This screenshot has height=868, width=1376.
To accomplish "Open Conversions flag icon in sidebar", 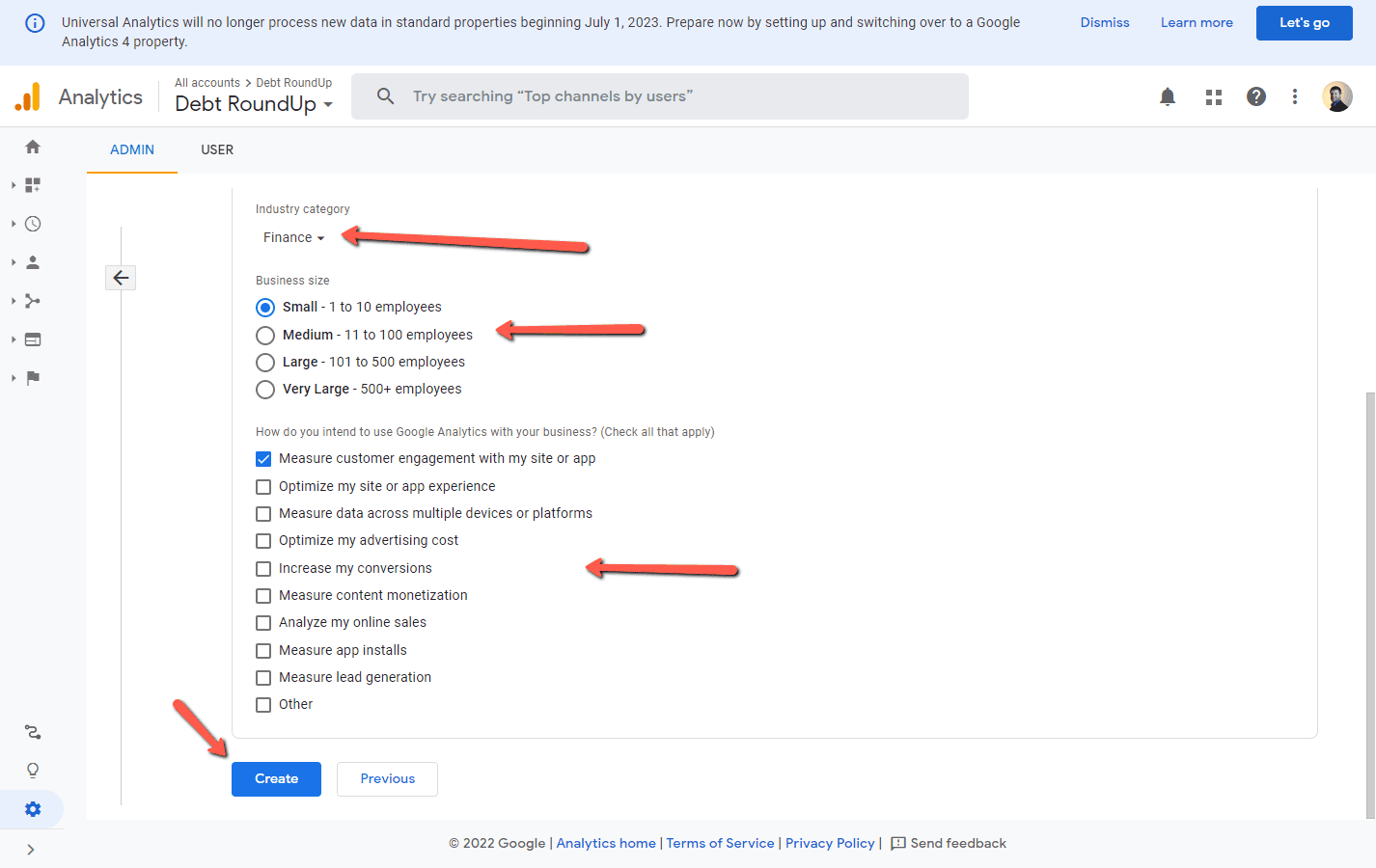I will click(33, 378).
